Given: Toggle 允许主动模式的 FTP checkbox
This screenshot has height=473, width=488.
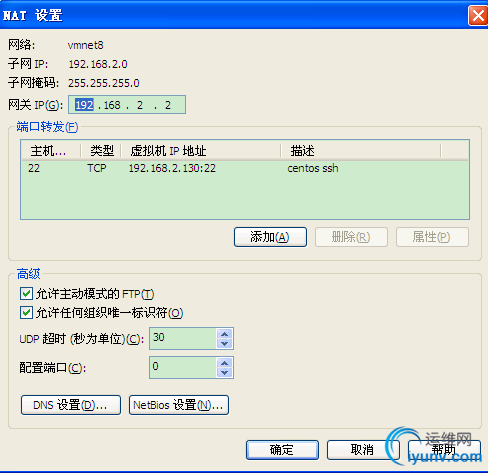Looking at the screenshot, I should 26,294.
